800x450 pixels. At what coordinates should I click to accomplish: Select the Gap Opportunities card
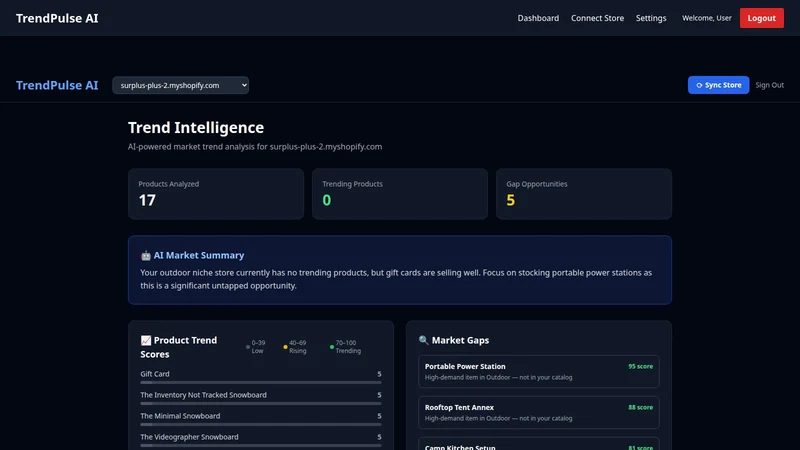point(584,194)
